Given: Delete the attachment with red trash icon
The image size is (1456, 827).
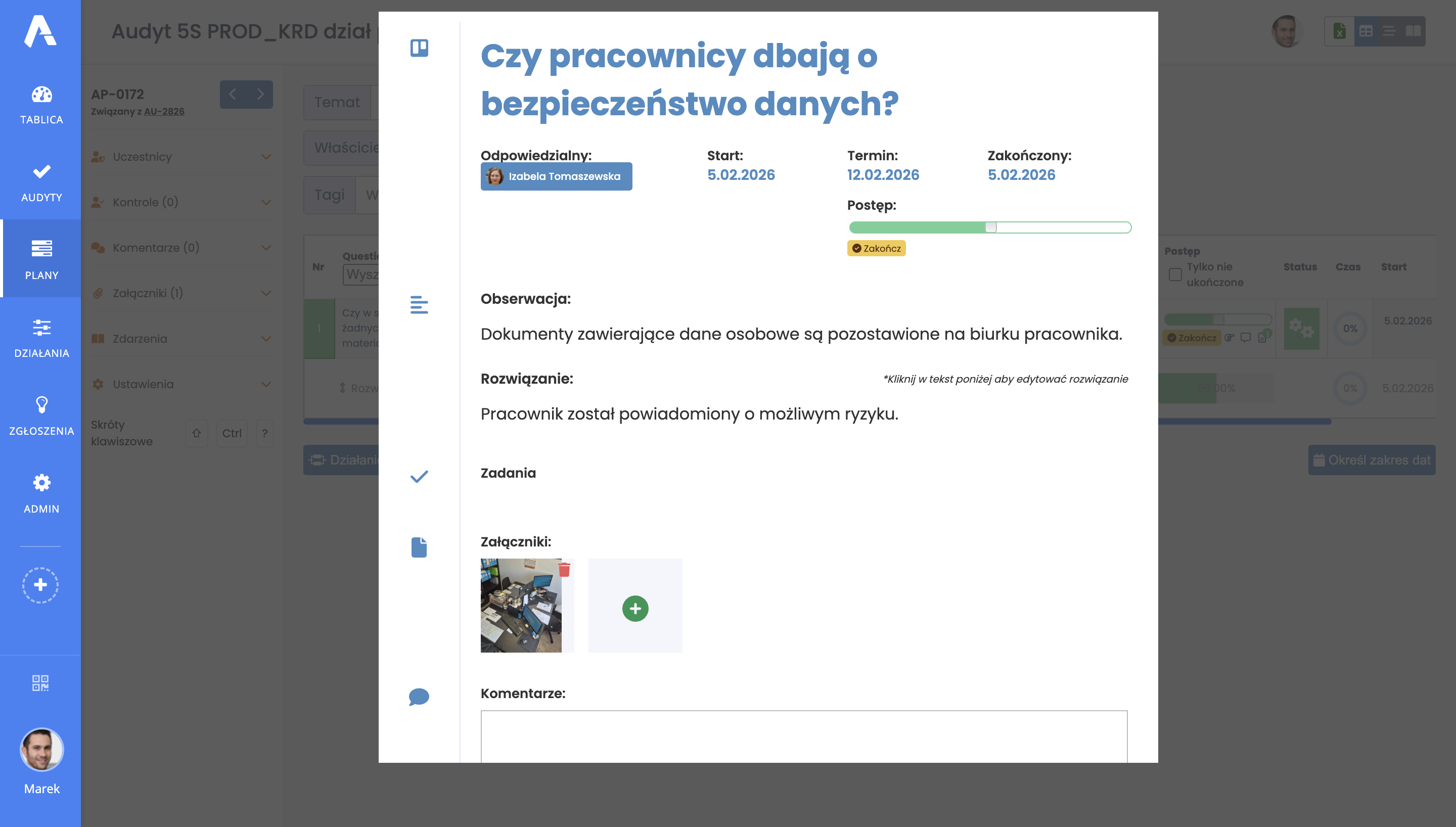Looking at the screenshot, I should [x=564, y=569].
